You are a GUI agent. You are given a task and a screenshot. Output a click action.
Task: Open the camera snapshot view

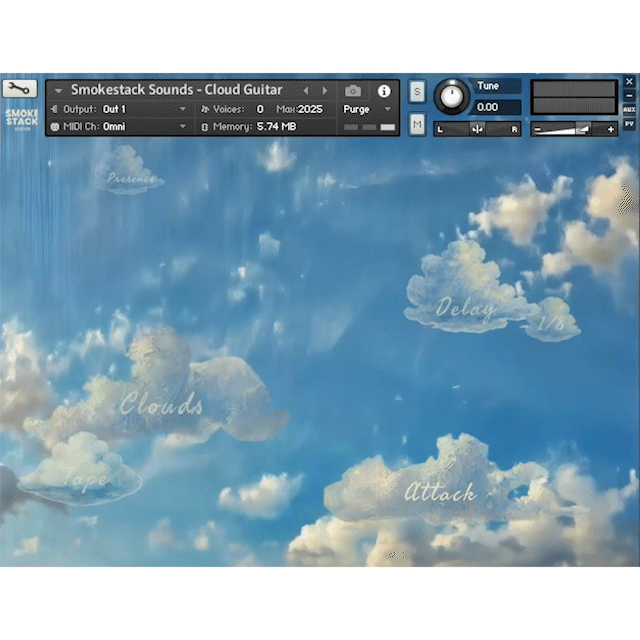point(353,90)
